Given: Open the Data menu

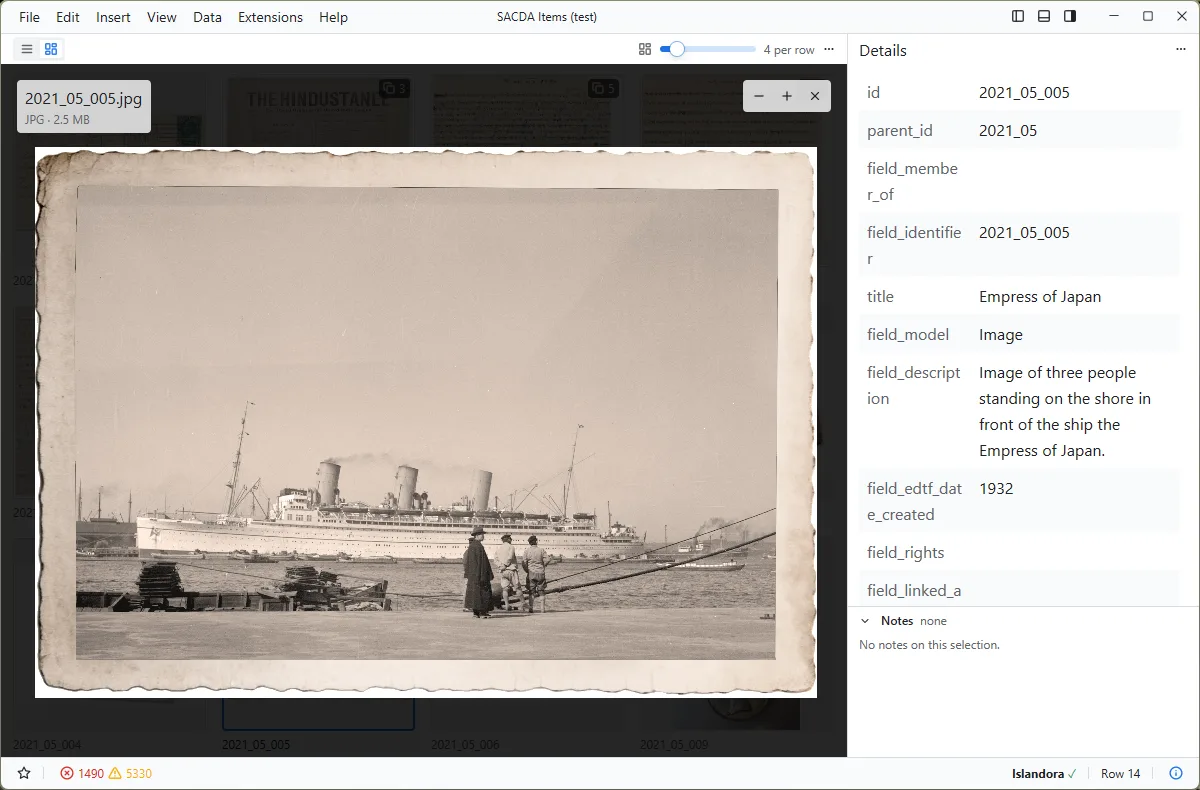Looking at the screenshot, I should 207,17.
